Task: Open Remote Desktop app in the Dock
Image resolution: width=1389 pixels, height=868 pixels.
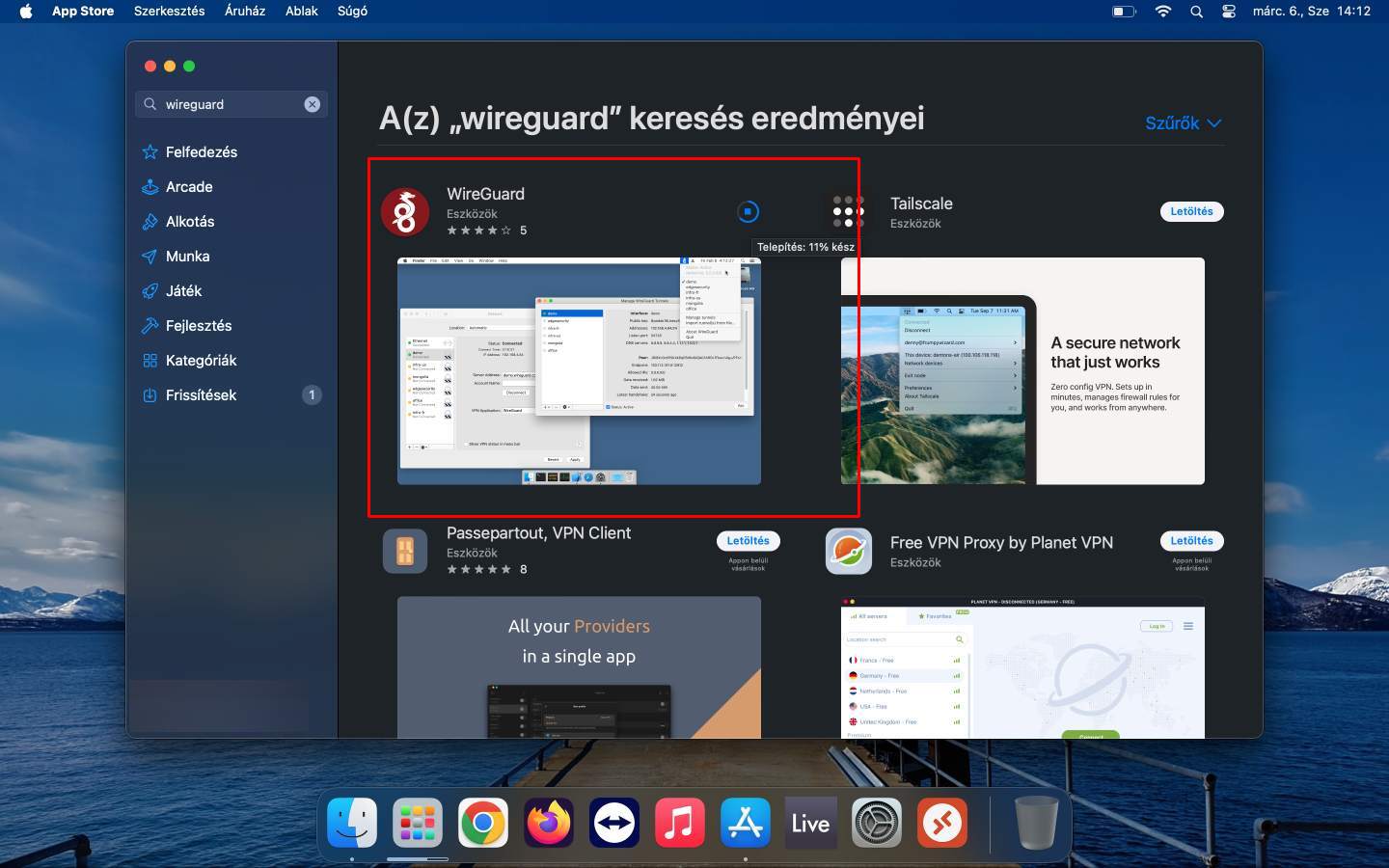Action: click(x=942, y=823)
